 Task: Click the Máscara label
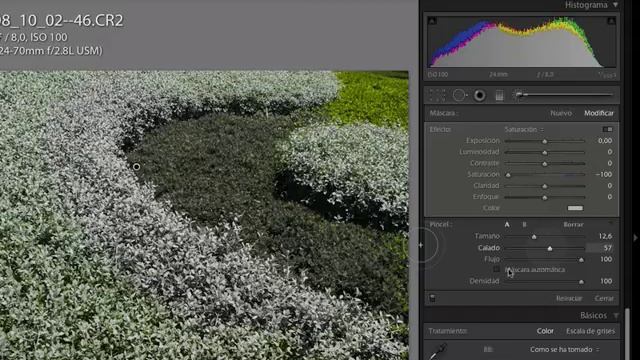coord(444,113)
